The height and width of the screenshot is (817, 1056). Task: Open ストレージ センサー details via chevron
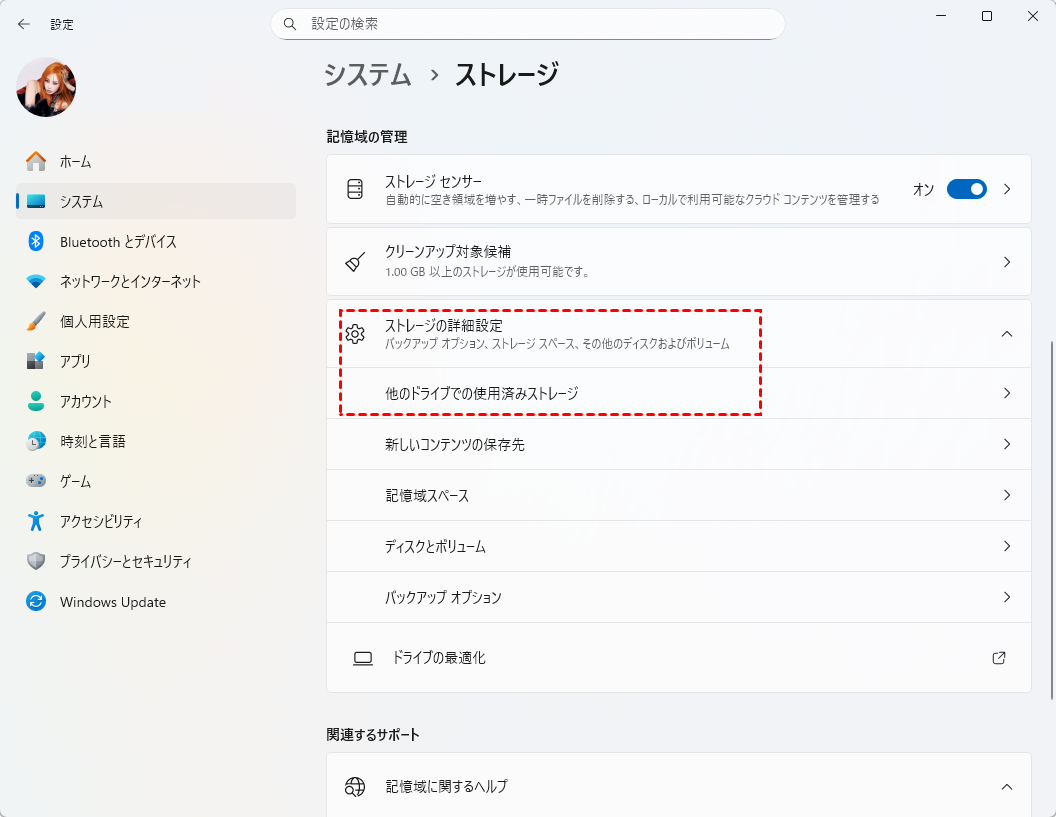pyautogui.click(x=1007, y=189)
